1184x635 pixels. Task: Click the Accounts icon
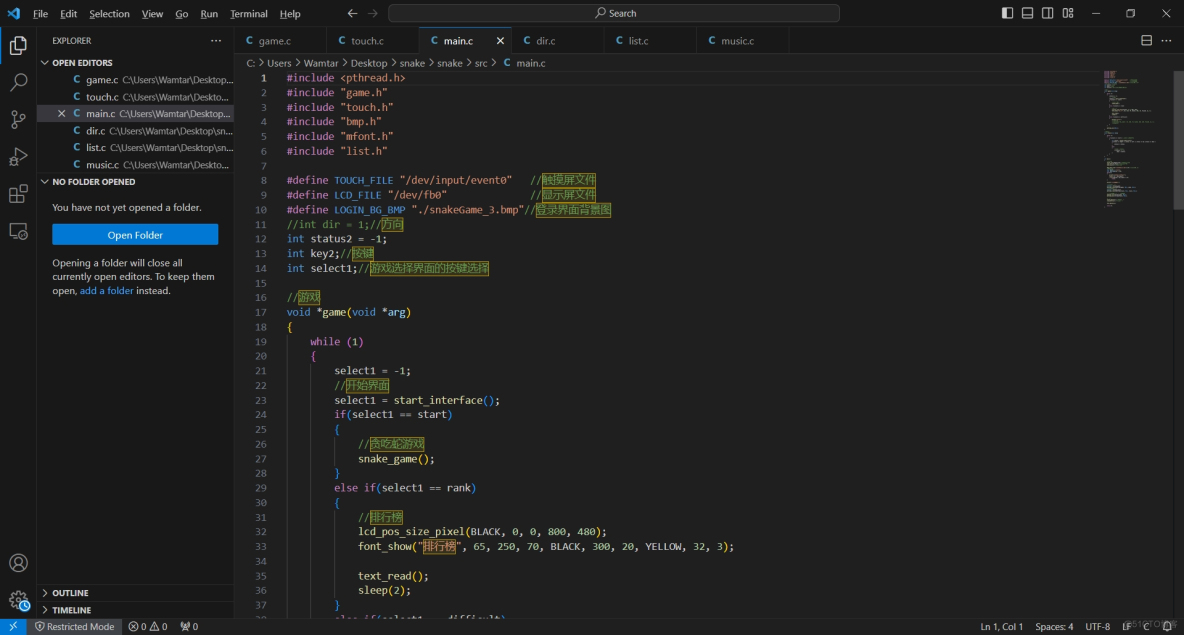18,563
